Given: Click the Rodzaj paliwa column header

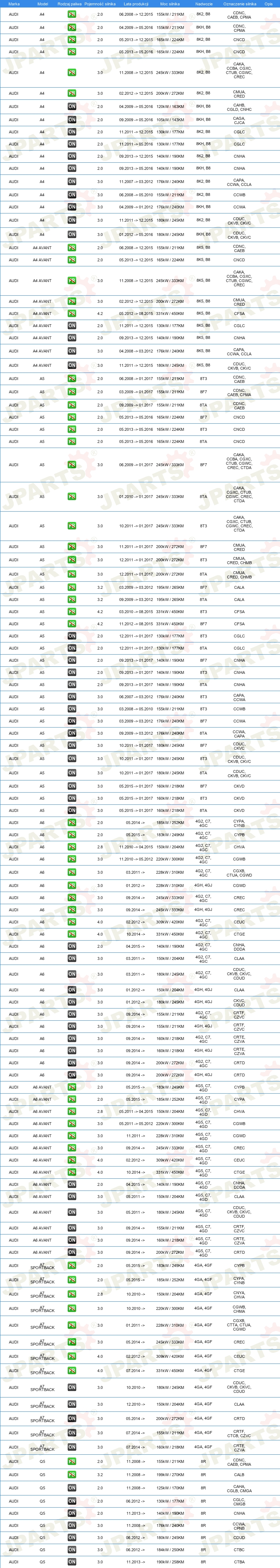Looking at the screenshot, I should pyautogui.click(x=69, y=4).
